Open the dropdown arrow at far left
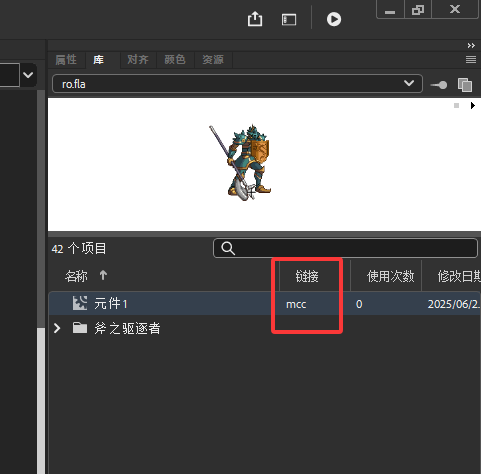The width and height of the screenshot is (481, 474). tap(28, 75)
